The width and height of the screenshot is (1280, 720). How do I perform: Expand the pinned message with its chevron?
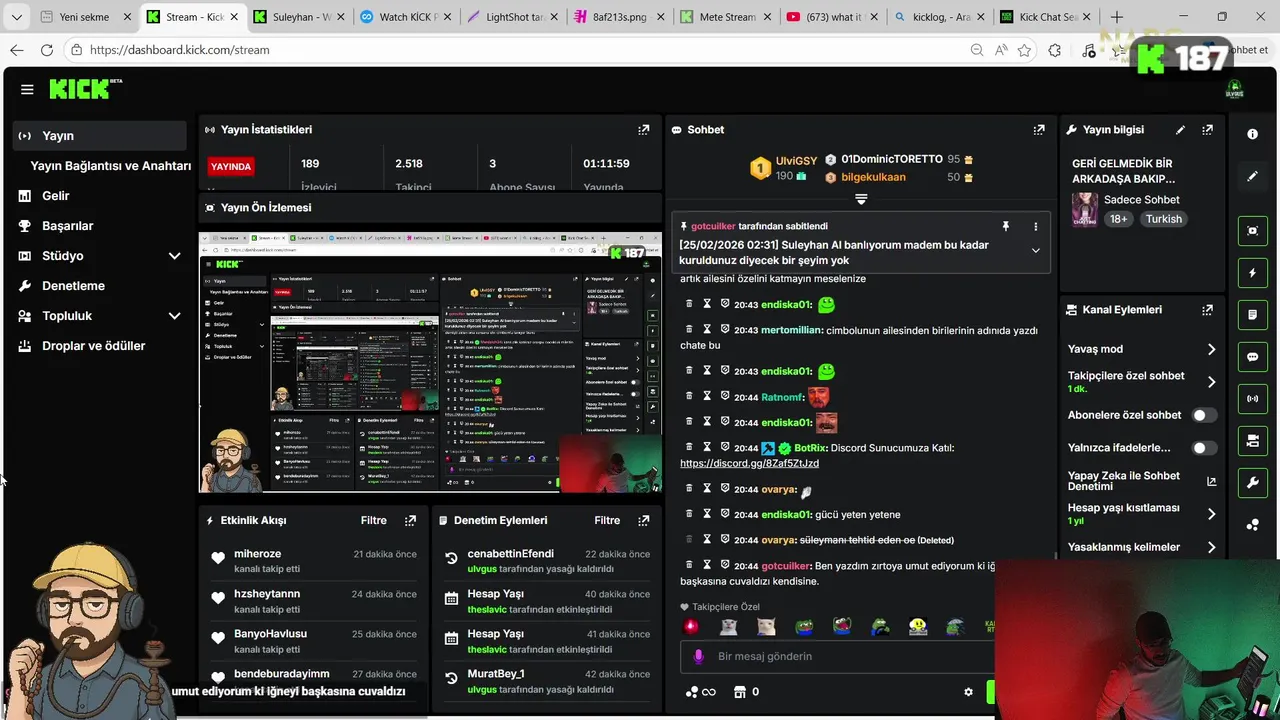1036,251
